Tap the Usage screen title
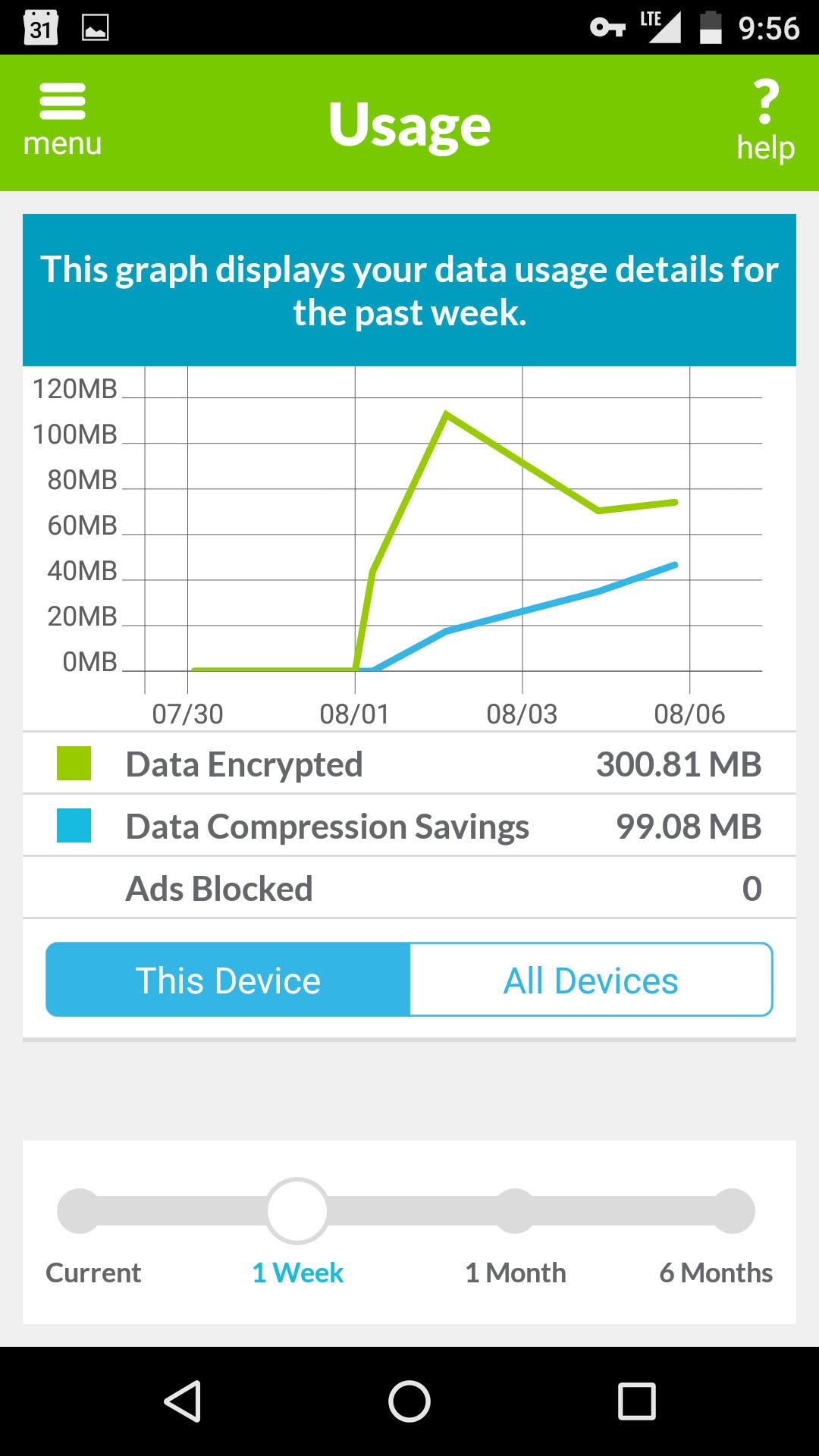This screenshot has height=1456, width=819. 409,125
